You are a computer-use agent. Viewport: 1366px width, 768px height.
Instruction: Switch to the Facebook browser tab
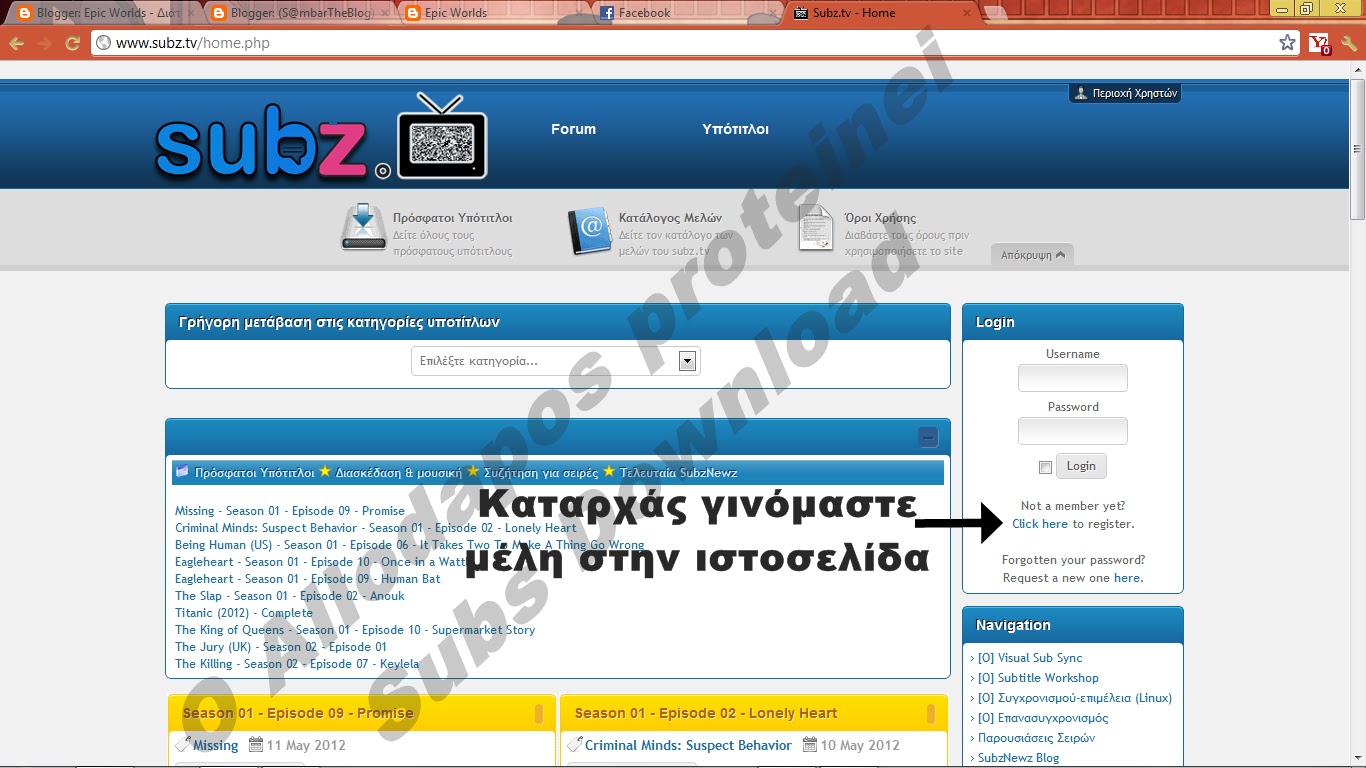tap(685, 13)
